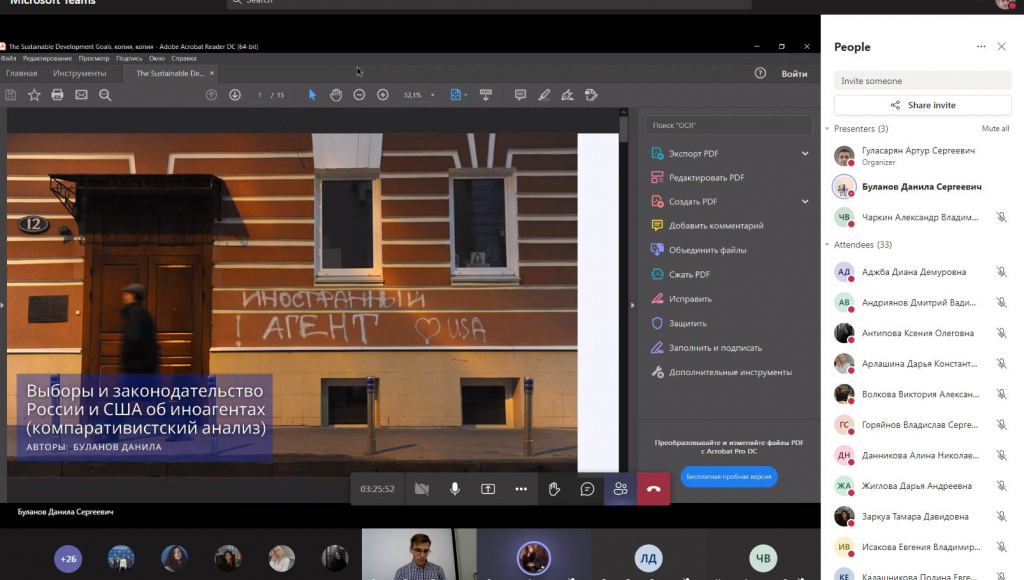Click the Войти sign-in button
Screen dimensions: 1024x580
pos(794,74)
